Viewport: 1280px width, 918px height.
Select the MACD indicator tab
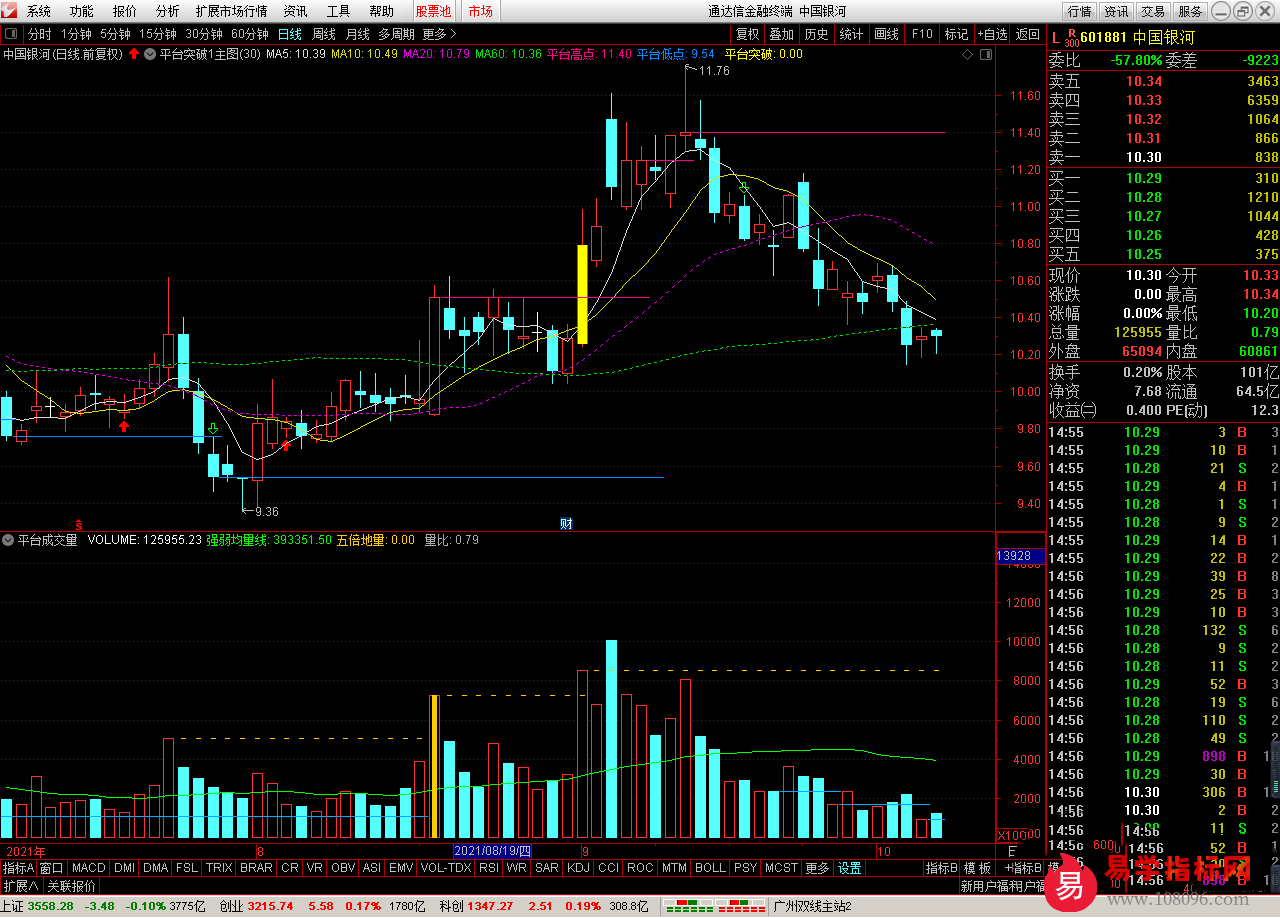coord(88,868)
